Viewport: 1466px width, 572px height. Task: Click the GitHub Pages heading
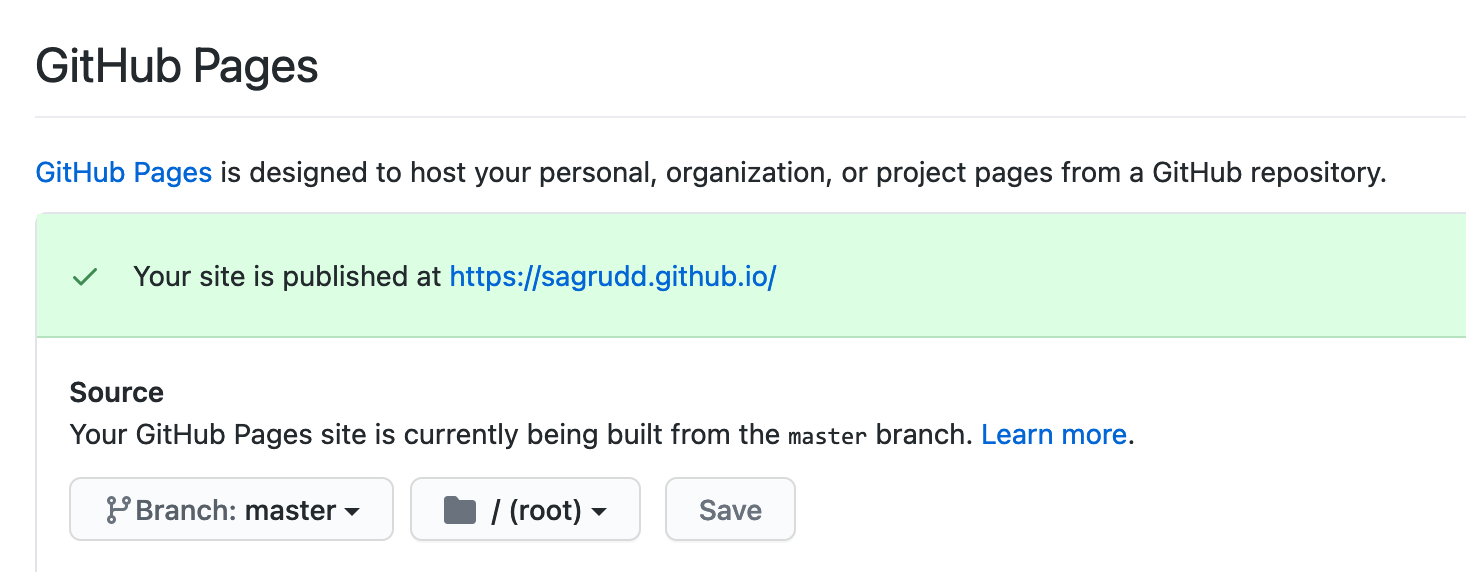177,67
